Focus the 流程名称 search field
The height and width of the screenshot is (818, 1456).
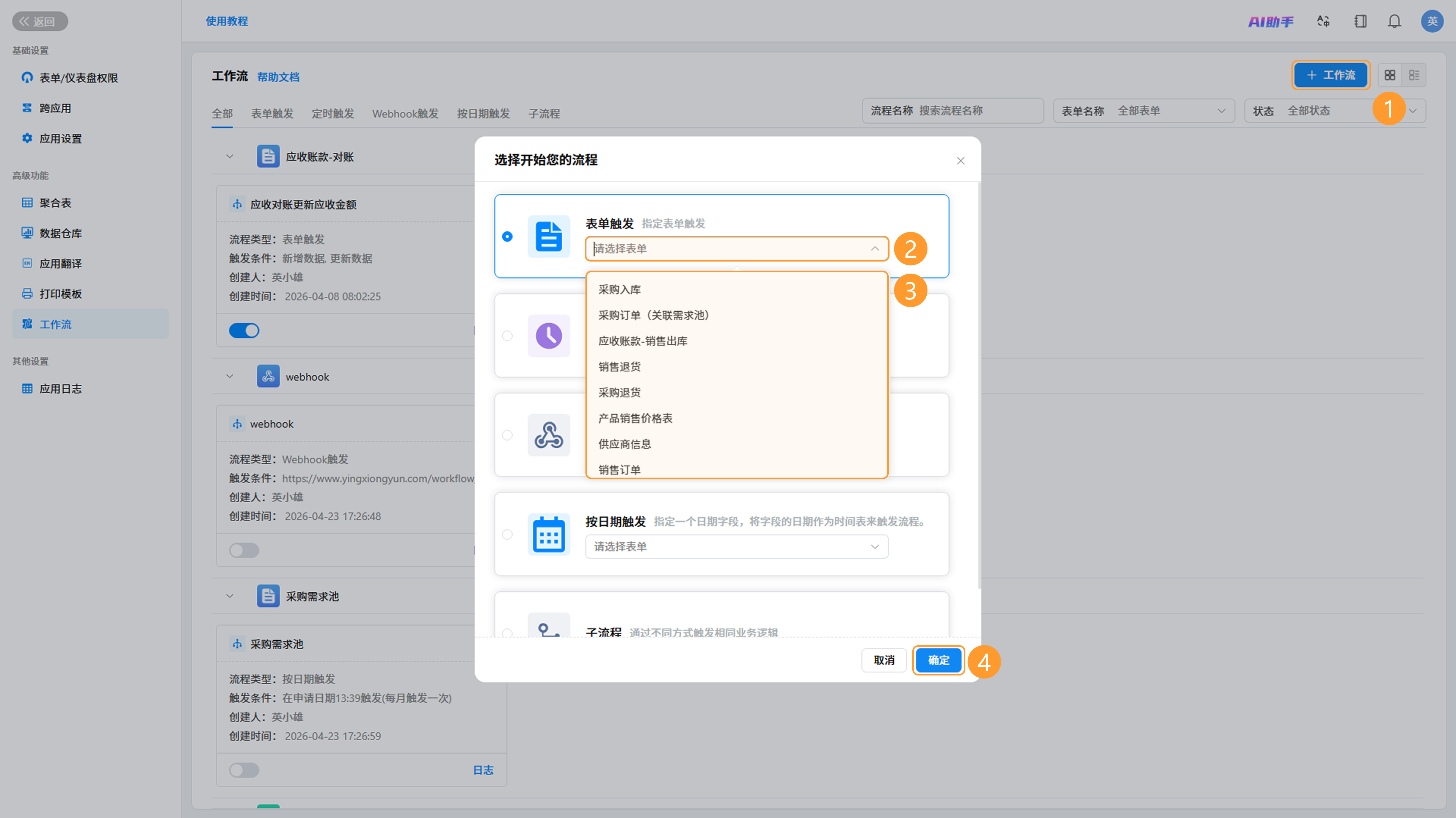(x=953, y=111)
